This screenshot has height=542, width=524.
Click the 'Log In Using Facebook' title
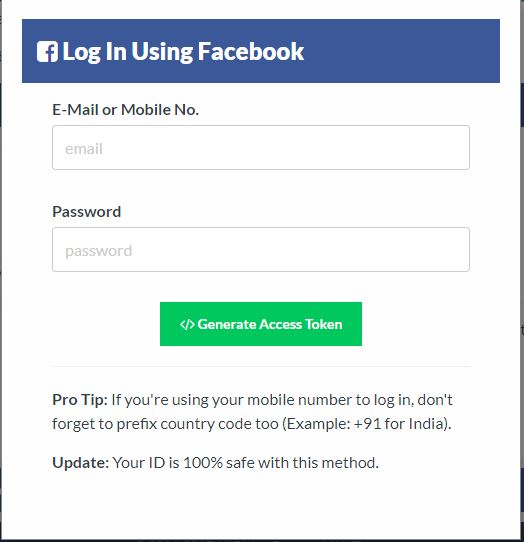coord(183,52)
